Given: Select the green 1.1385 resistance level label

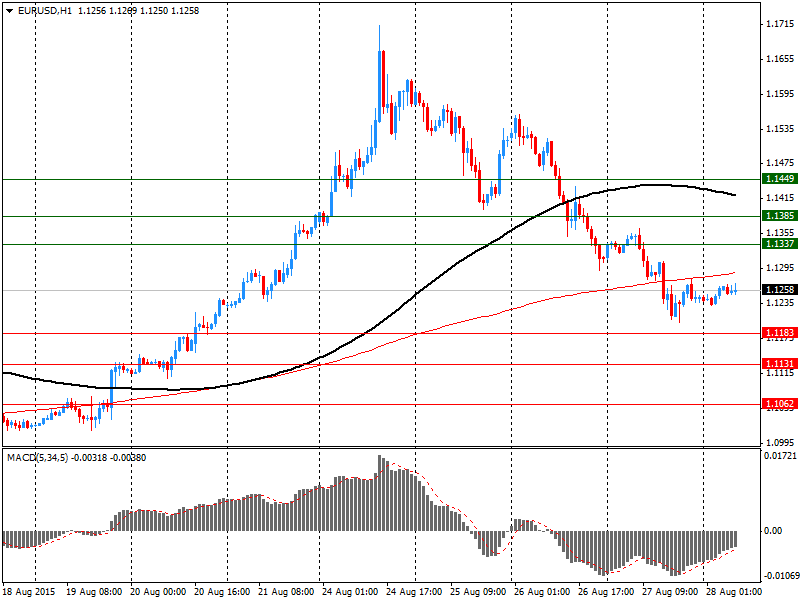Looking at the screenshot, I should pos(780,216).
